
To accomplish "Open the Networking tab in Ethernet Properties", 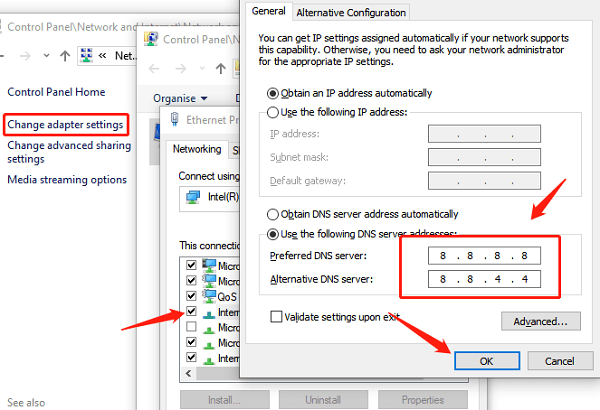I will [x=196, y=149].
